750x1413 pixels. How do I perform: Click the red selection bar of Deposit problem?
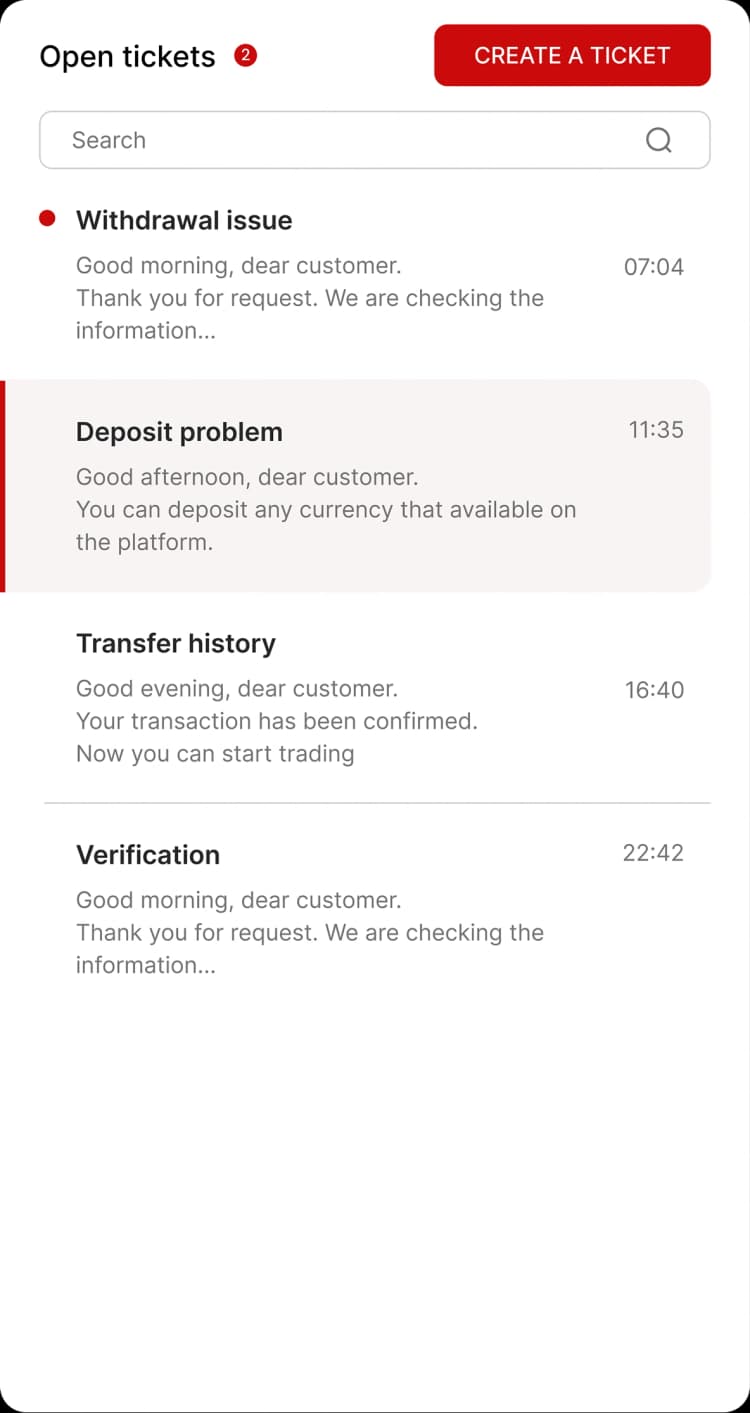point(3,486)
